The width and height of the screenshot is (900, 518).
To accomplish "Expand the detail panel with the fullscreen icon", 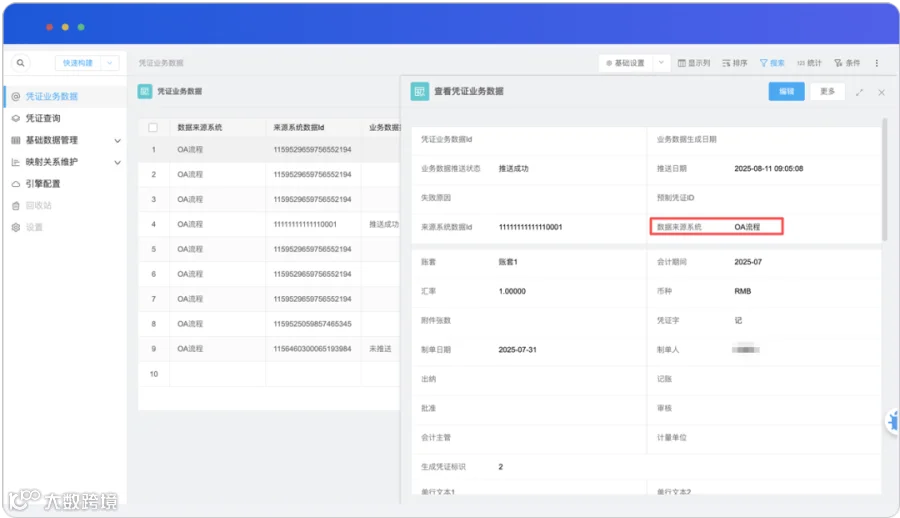I will 859,92.
